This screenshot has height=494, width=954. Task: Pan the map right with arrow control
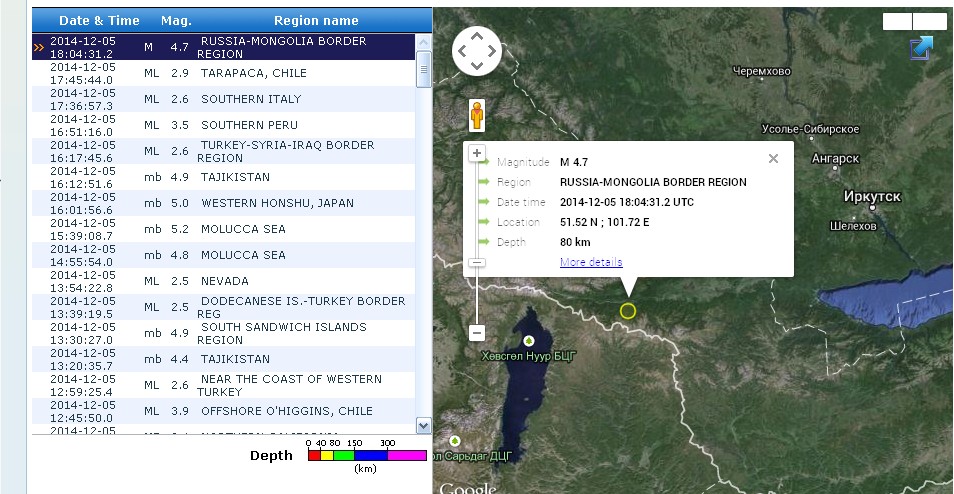[492, 51]
